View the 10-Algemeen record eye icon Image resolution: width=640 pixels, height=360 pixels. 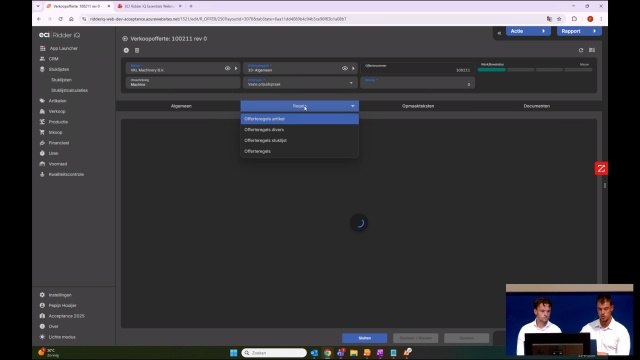click(x=345, y=69)
